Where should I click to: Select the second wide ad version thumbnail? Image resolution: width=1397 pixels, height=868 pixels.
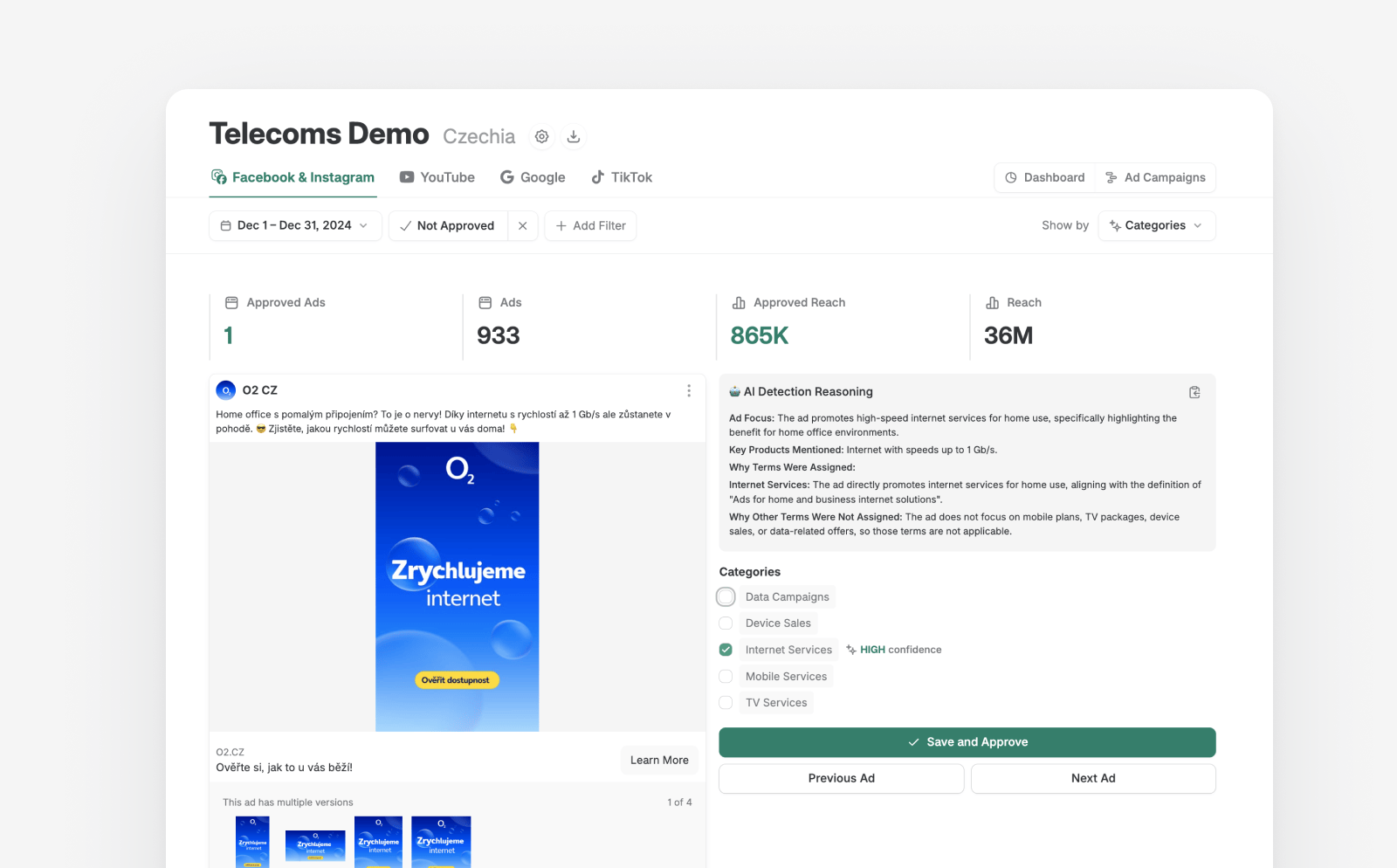(315, 845)
